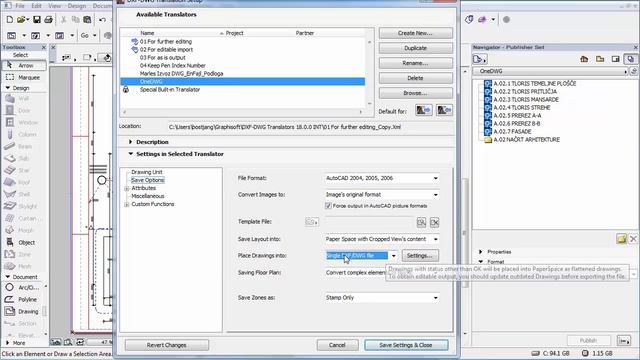Select Miscellaneous settings page
The width and height of the screenshot is (640, 360).
pyautogui.click(x=148, y=196)
